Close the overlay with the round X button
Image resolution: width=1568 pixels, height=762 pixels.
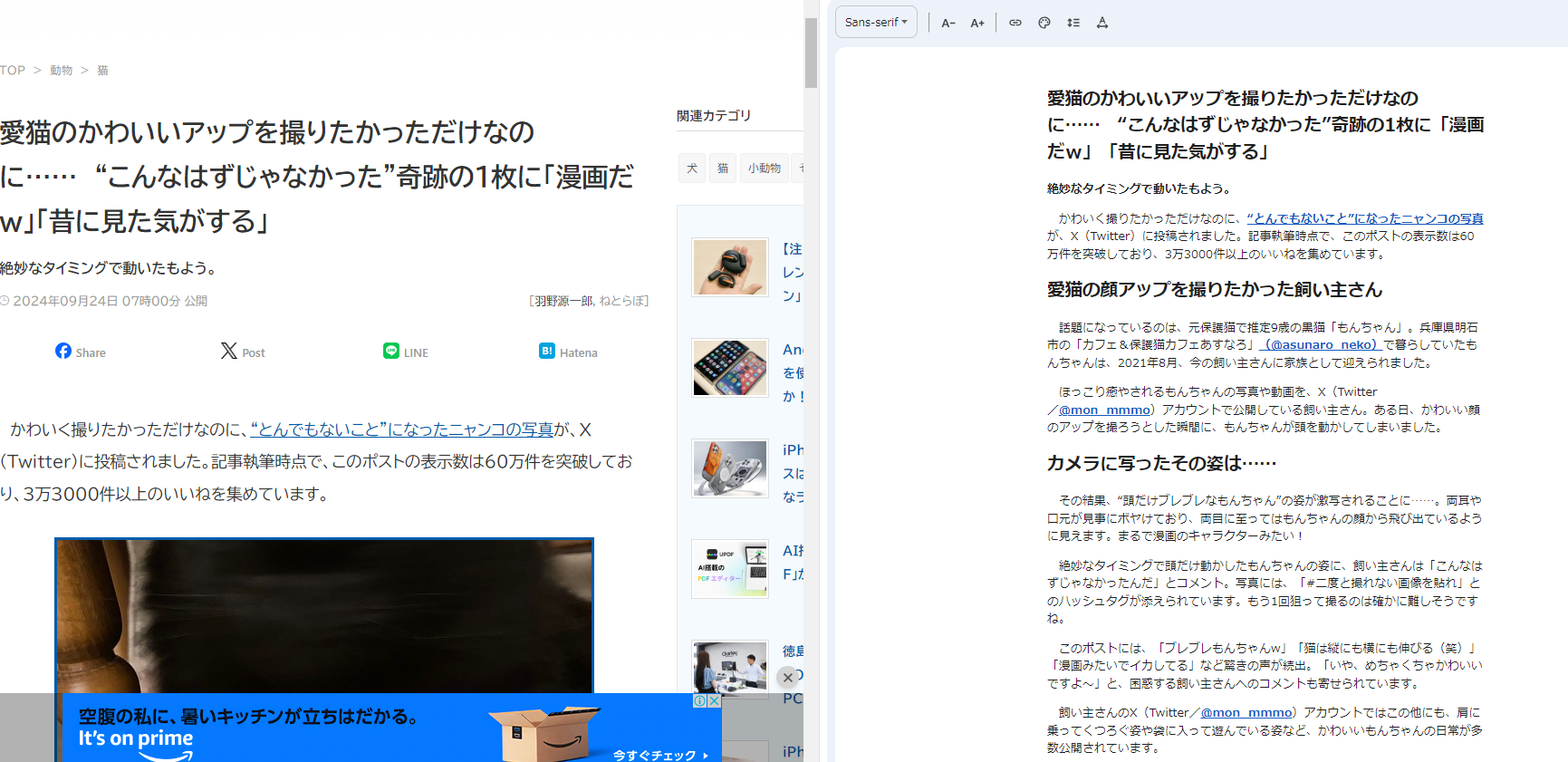point(788,678)
